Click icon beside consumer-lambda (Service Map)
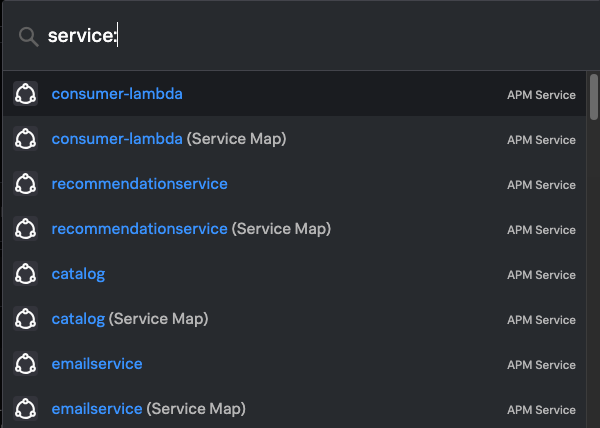Screen dimensions: 600x428 coord(26,139)
